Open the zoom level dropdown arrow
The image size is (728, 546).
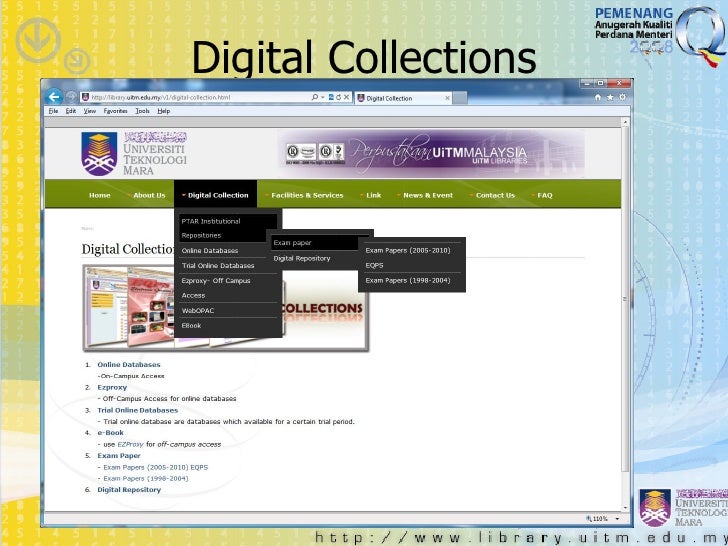[617, 519]
